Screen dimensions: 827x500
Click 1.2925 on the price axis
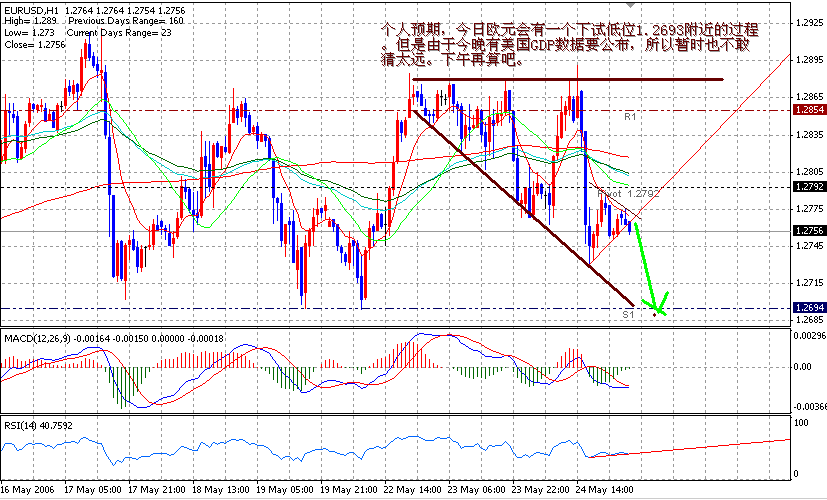click(x=810, y=23)
